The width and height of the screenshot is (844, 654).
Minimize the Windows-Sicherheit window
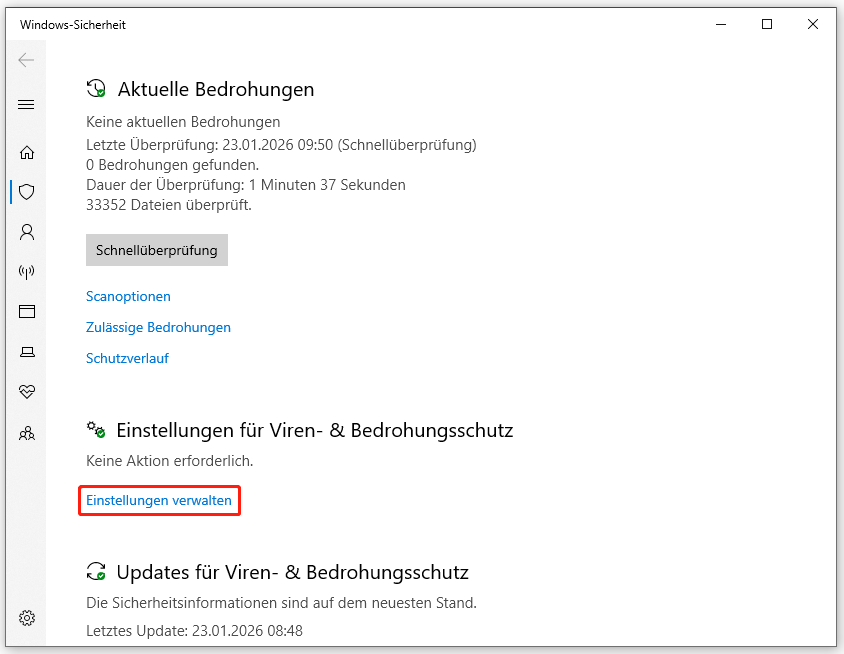click(721, 24)
